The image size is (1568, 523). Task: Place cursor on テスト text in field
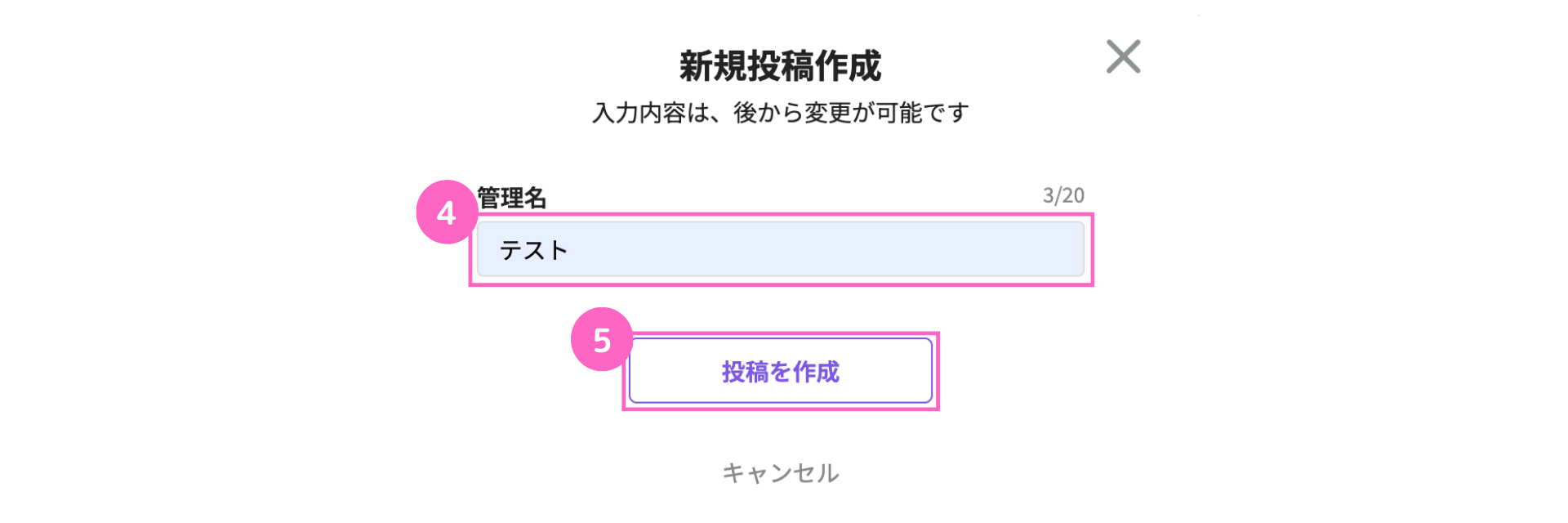click(x=533, y=250)
